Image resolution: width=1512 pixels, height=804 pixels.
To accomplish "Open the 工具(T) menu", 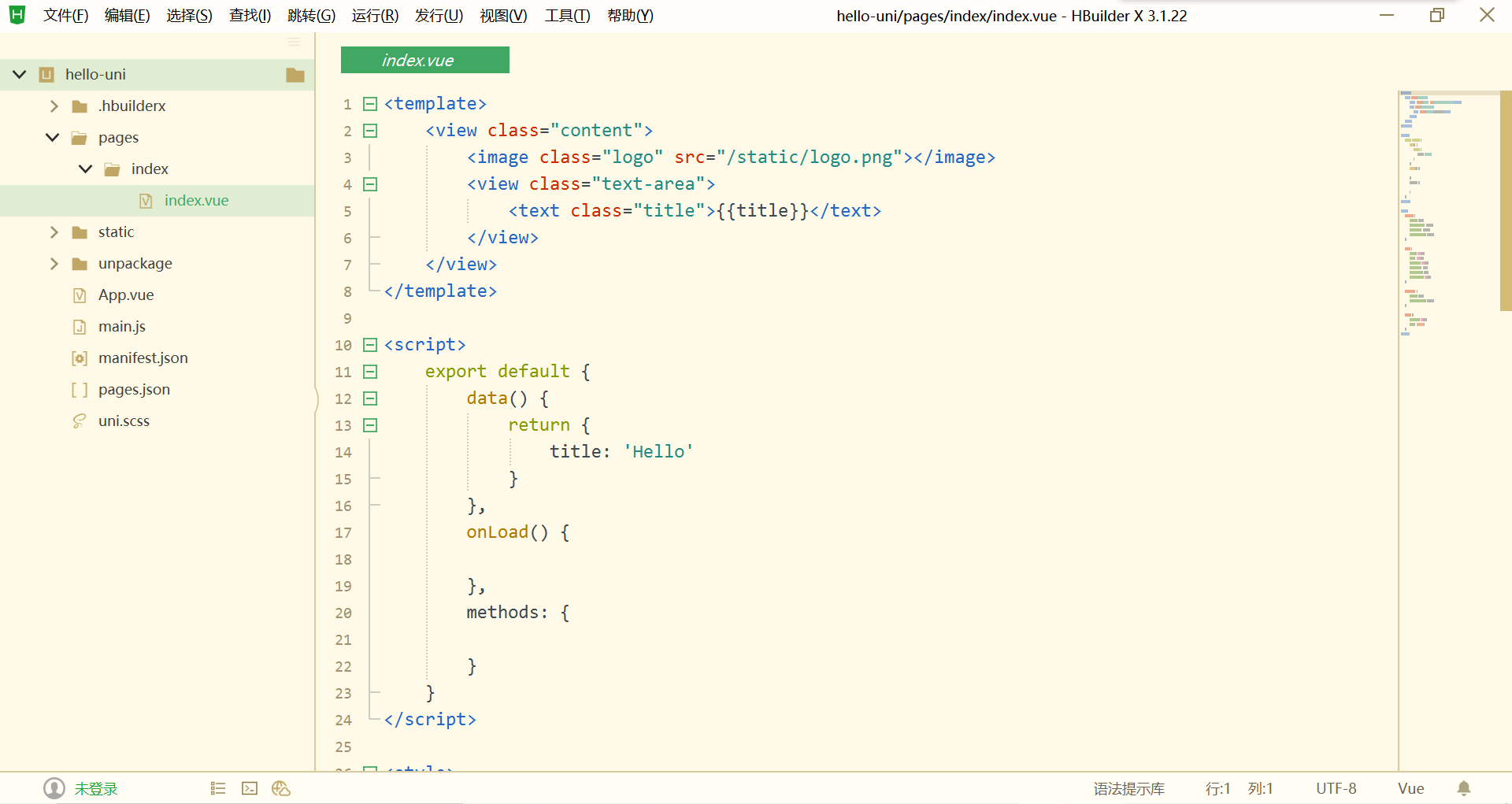I will coord(567,16).
